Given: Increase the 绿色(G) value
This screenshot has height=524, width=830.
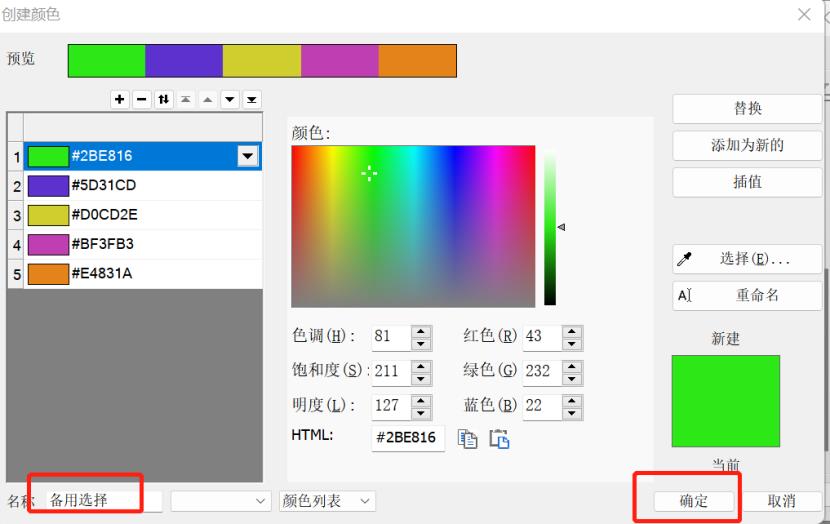Looking at the screenshot, I should click(x=572, y=366).
